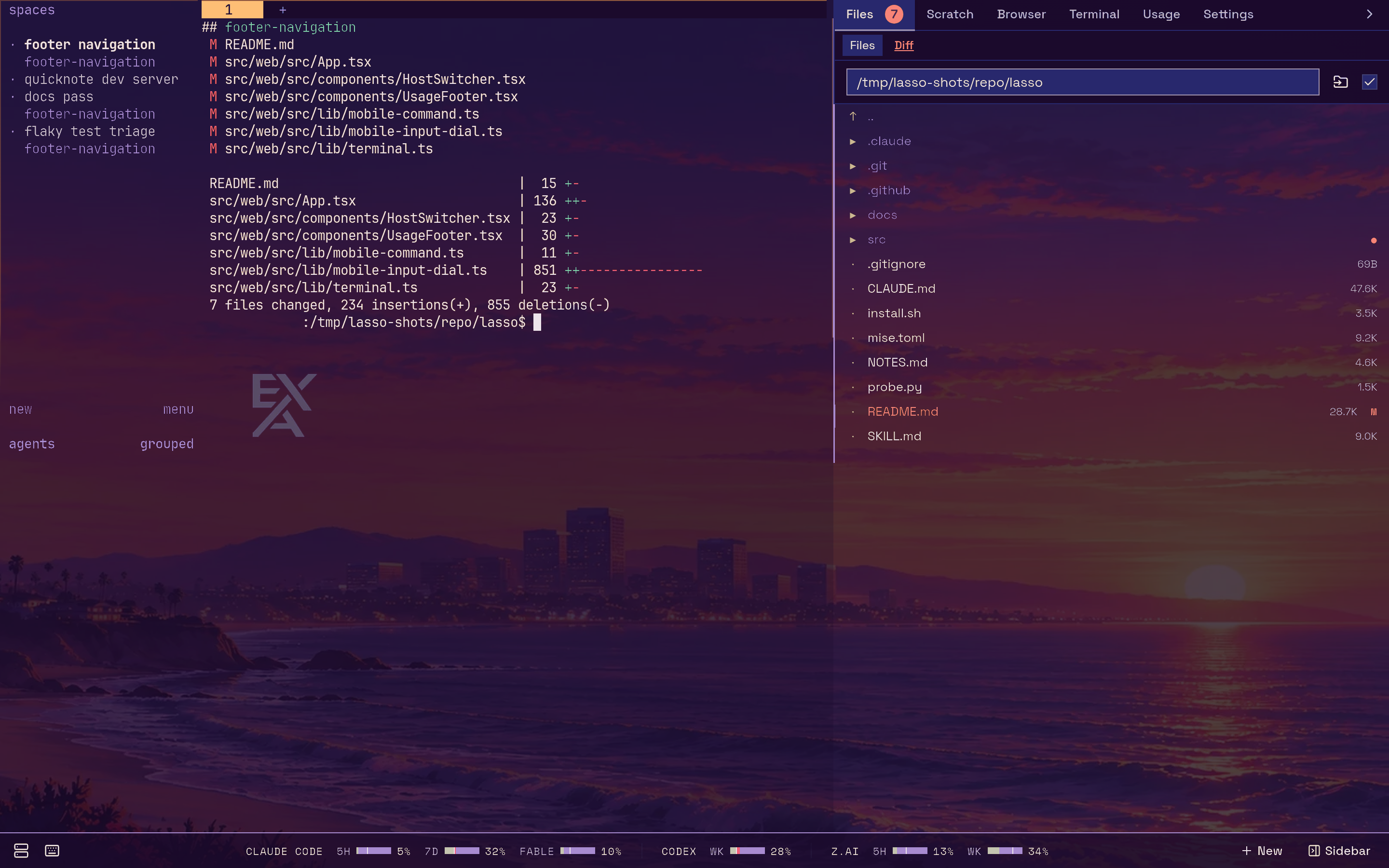This screenshot has width=1389, height=868.
Task: Click the right chevron after Settings tab
Action: [x=1370, y=14]
